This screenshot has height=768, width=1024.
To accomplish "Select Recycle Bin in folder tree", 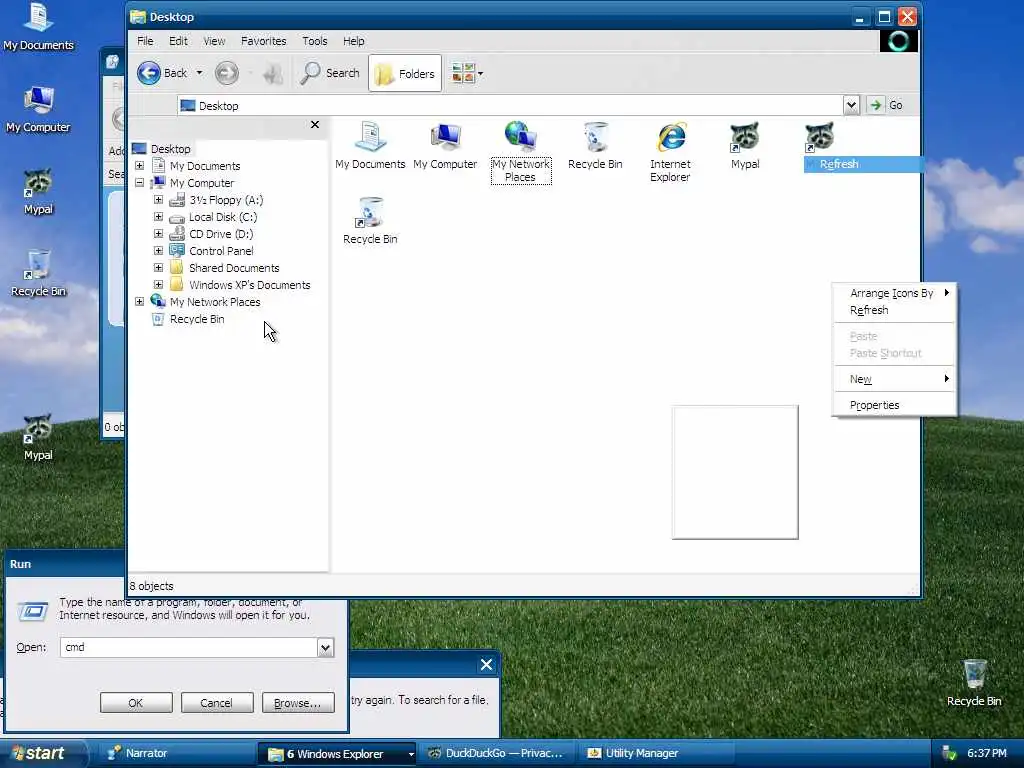I will tap(197, 319).
